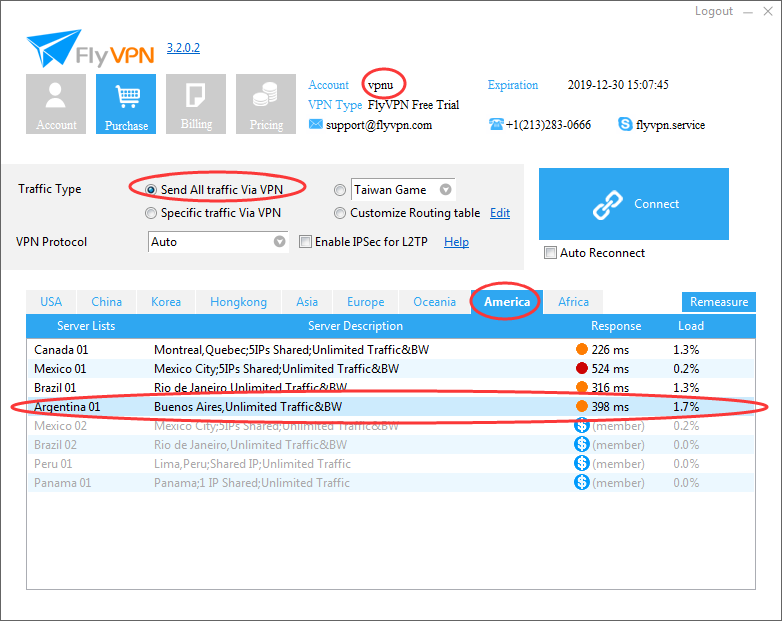The width and height of the screenshot is (782, 621).
Task: Click the 1.7% load value for Argentina 01
Action: 686,407
